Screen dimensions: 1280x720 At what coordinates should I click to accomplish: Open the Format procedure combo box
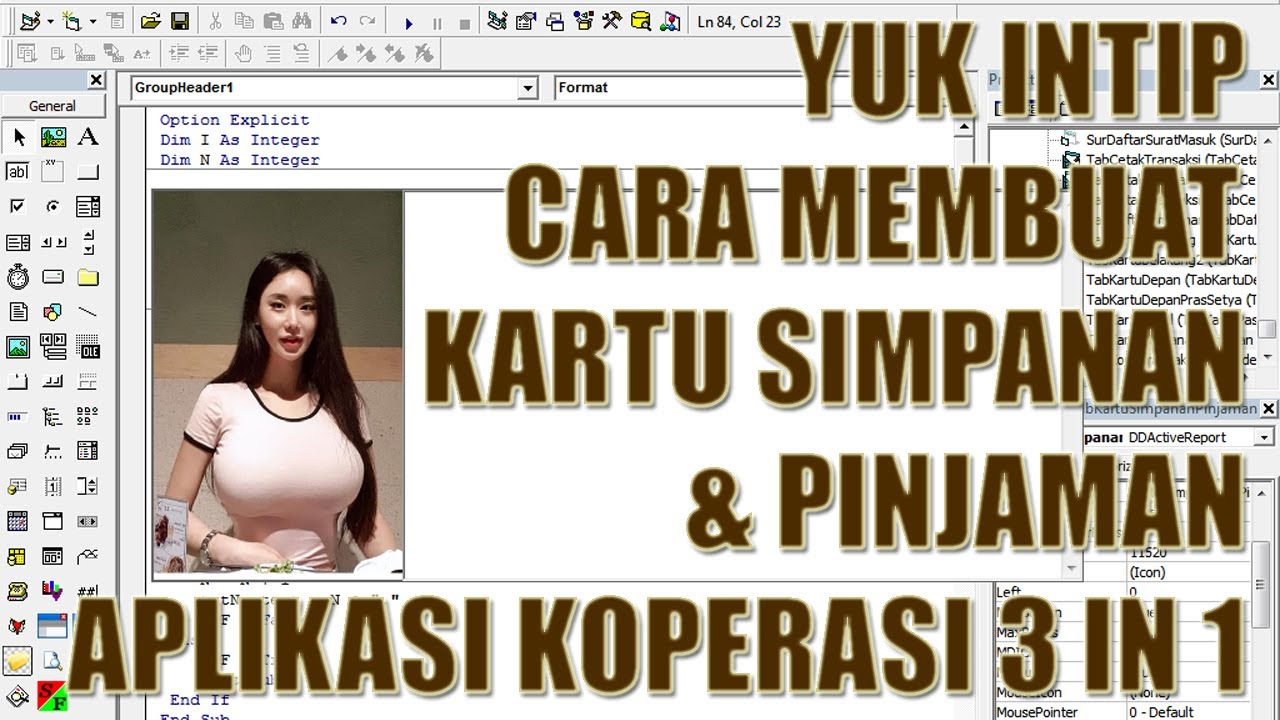pyautogui.click(x=680, y=88)
